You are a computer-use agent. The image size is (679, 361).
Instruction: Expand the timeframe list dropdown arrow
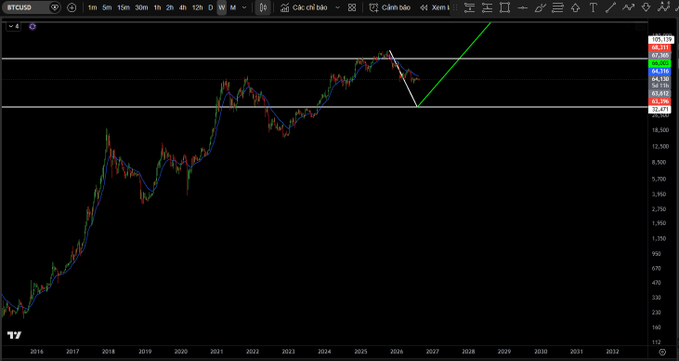coord(244,7)
